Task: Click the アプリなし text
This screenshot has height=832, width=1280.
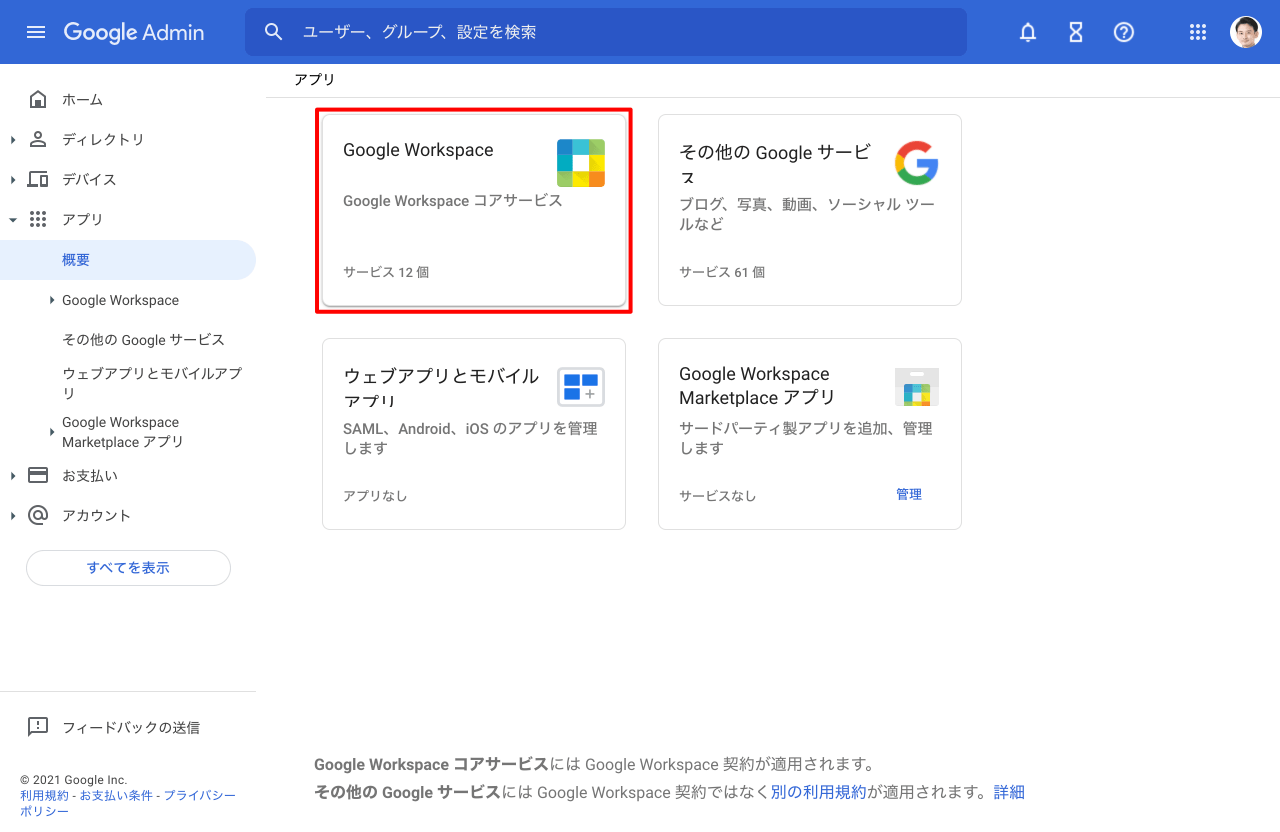Action: coord(375,496)
